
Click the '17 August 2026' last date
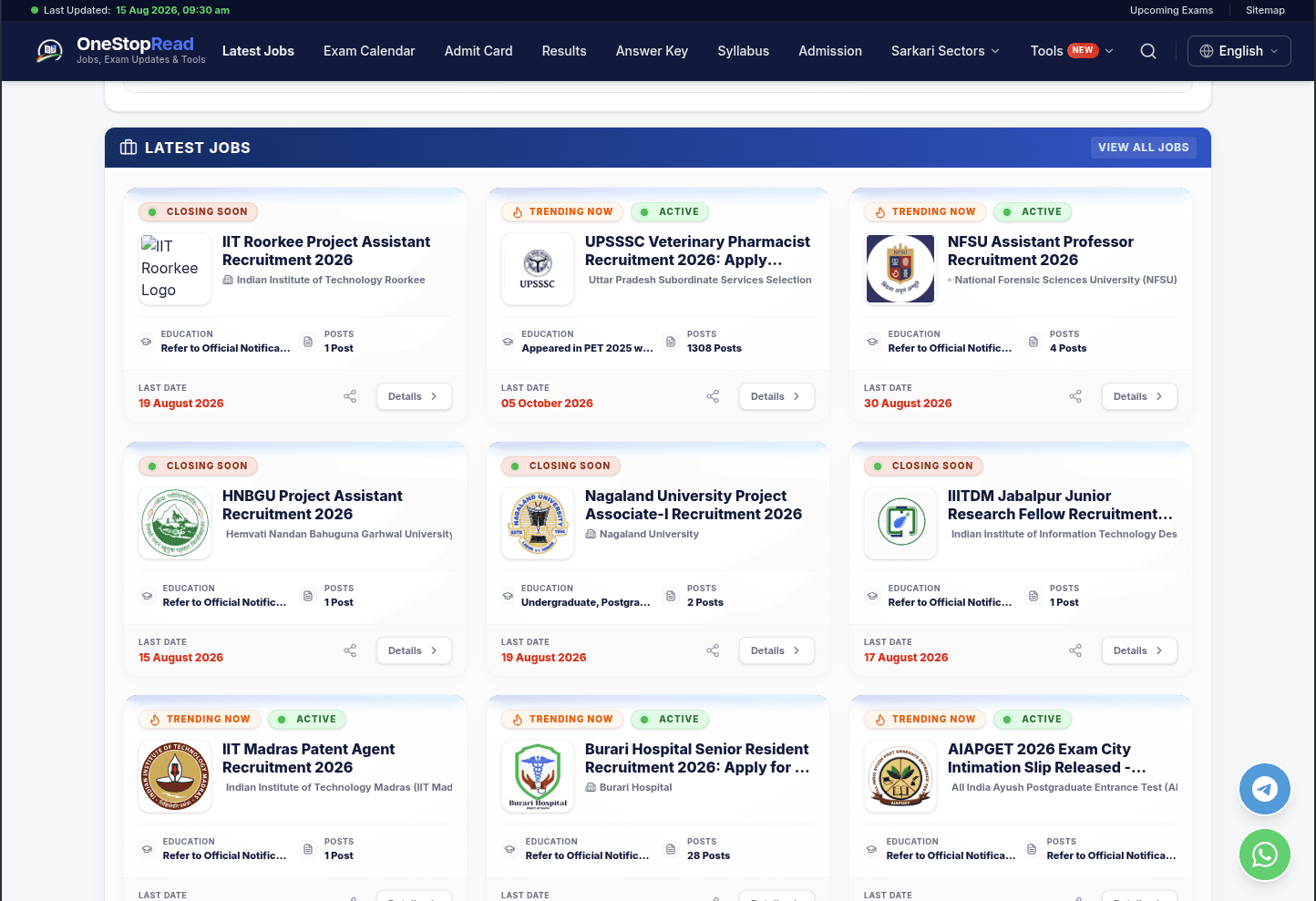coord(906,658)
